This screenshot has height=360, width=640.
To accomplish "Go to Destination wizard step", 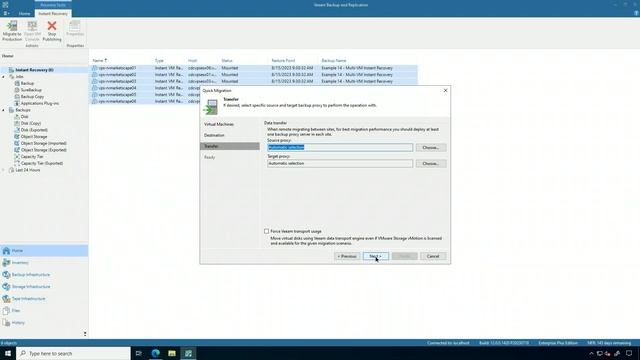I will point(214,135).
